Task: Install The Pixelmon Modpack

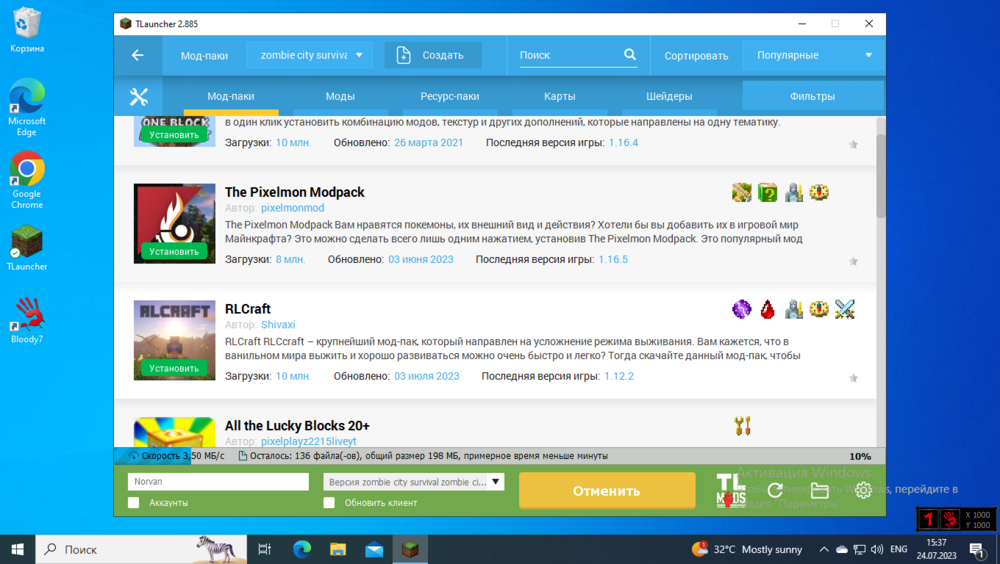Action: 174,252
